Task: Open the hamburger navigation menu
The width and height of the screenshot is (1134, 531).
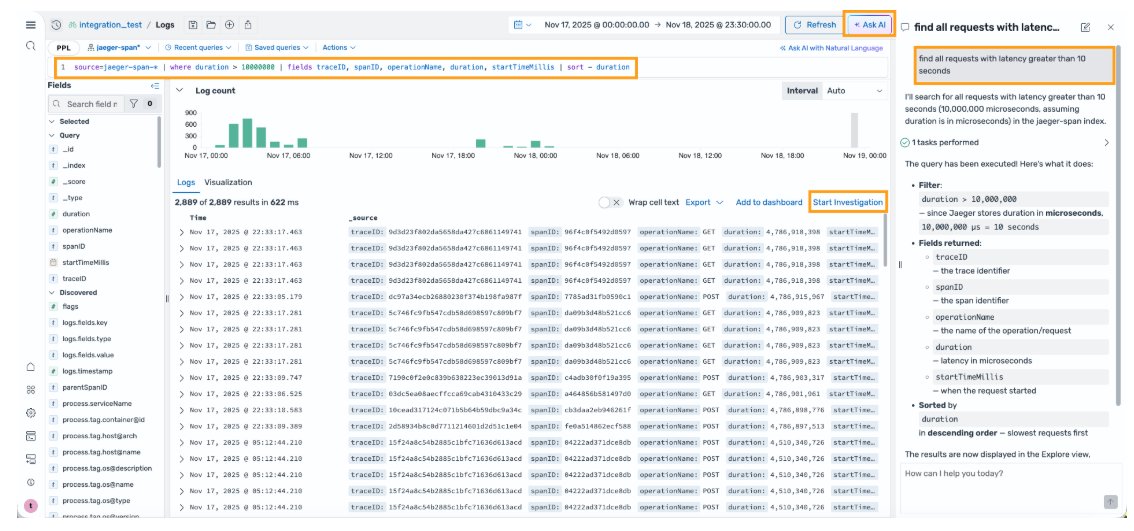Action: [30, 25]
